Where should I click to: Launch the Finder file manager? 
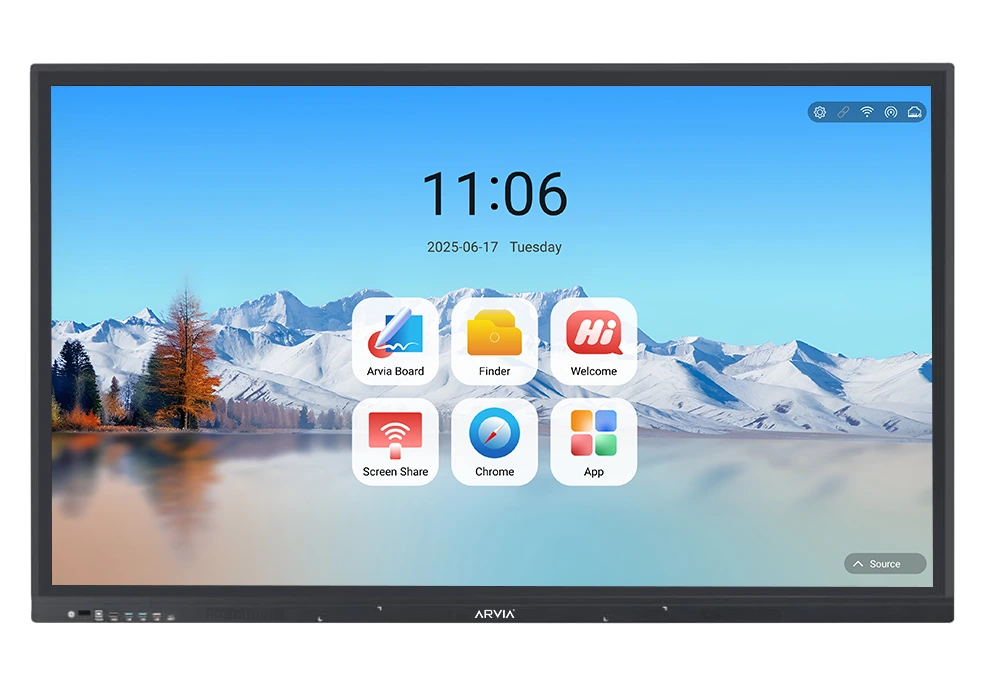click(x=494, y=341)
